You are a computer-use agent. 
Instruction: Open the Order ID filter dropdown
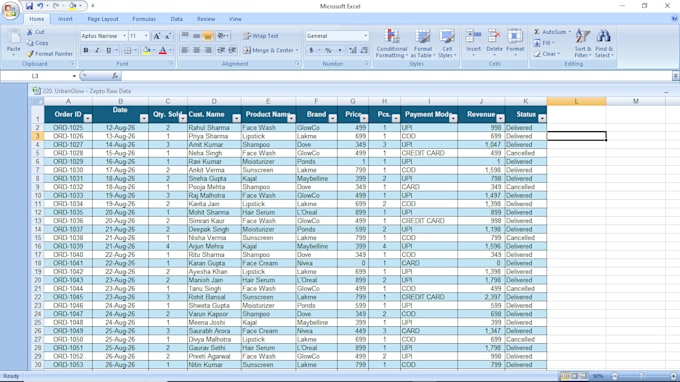point(88,118)
